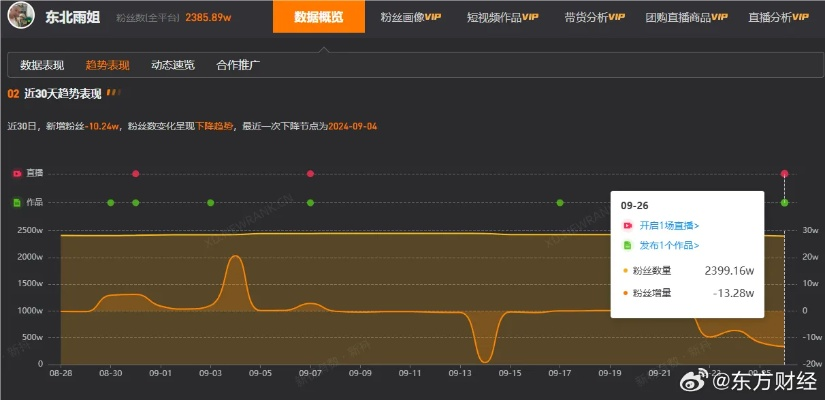The height and width of the screenshot is (400, 825).
Task: Click the 作品 marker at 09-07
Action: (310, 203)
